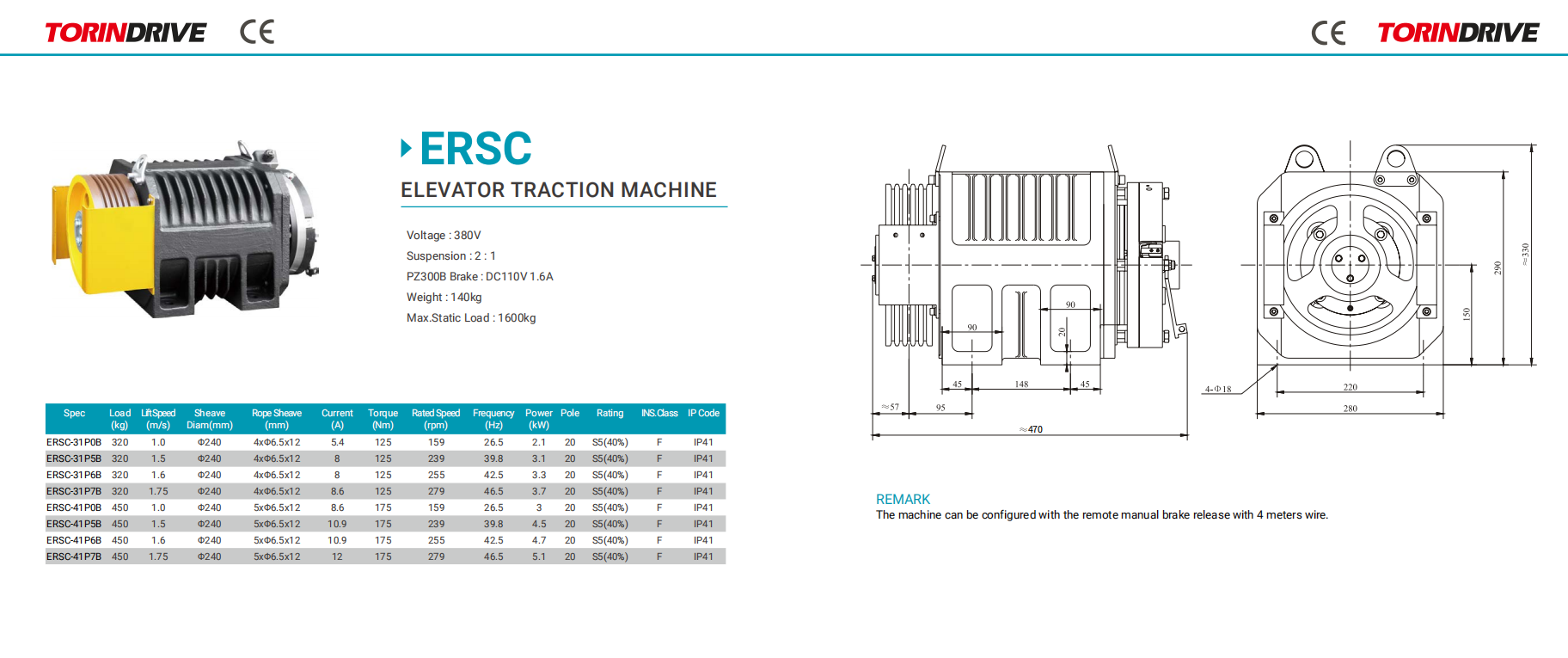
Task: Click the Load (kg) column header
Action: 119,419
